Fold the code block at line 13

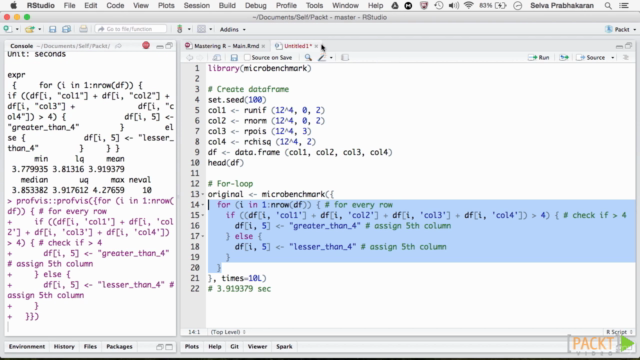click(x=203, y=195)
